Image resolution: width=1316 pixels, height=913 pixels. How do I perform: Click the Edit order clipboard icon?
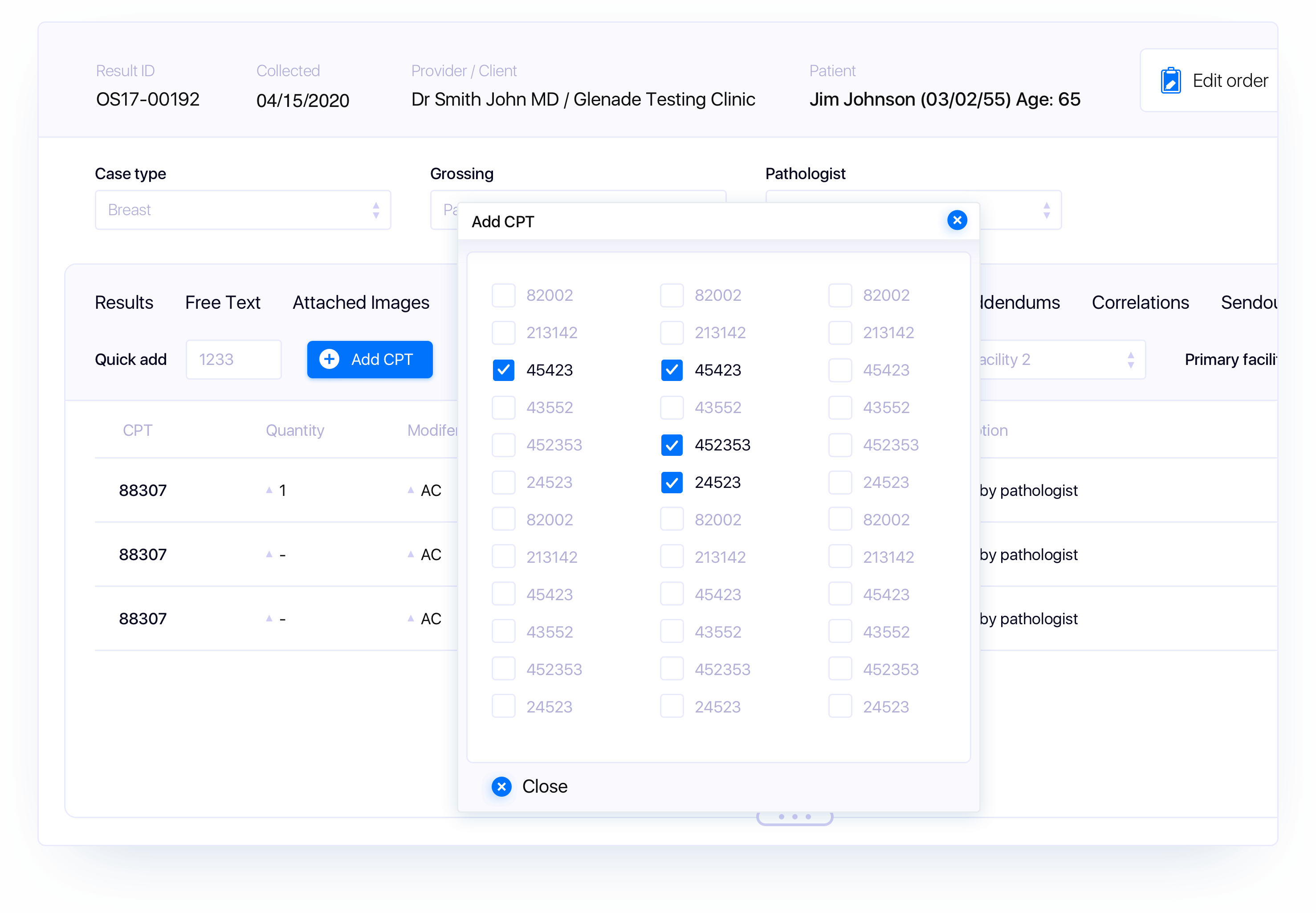(x=1170, y=81)
